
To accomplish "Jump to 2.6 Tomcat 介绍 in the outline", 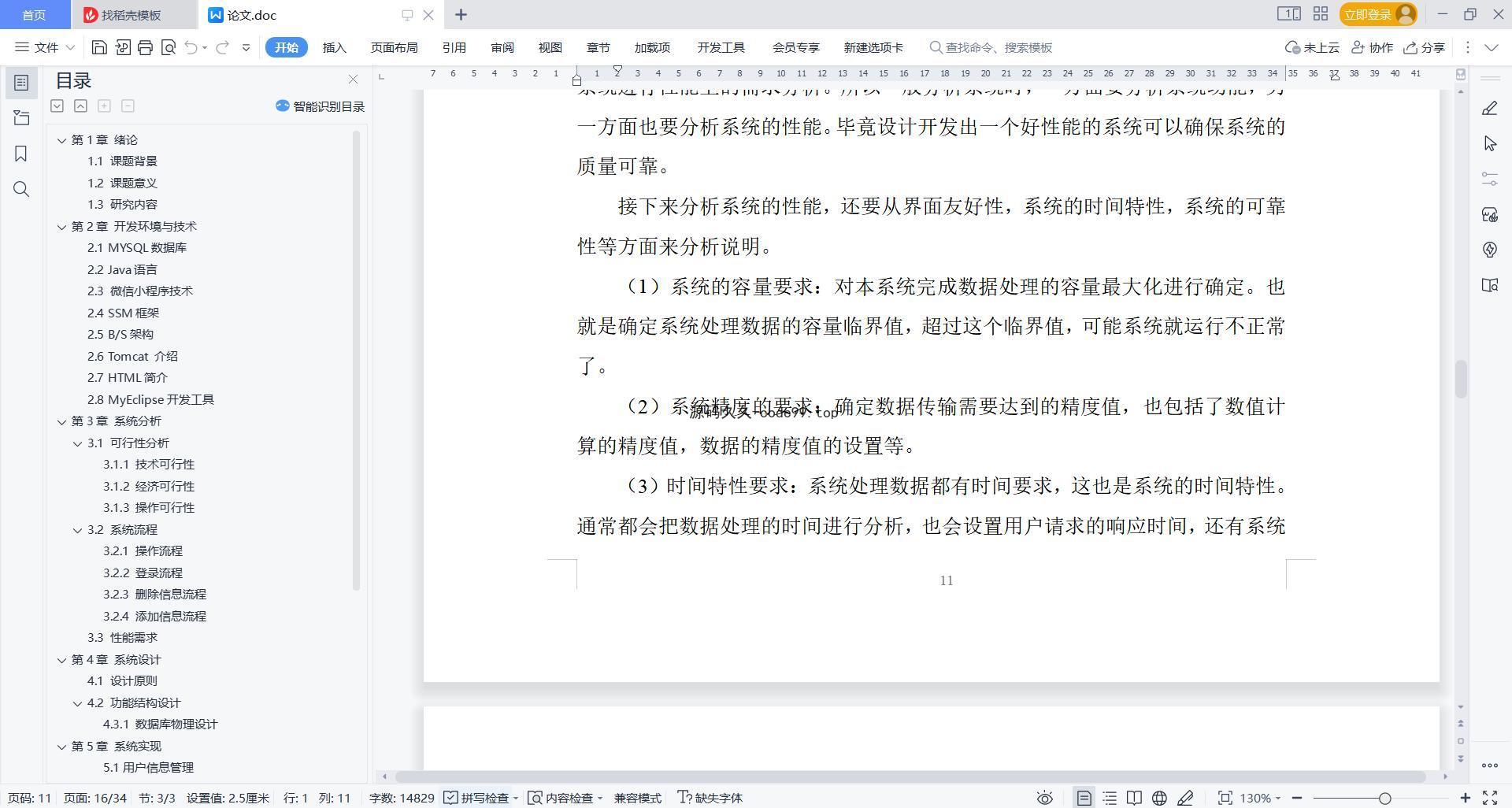I will 132,357.
